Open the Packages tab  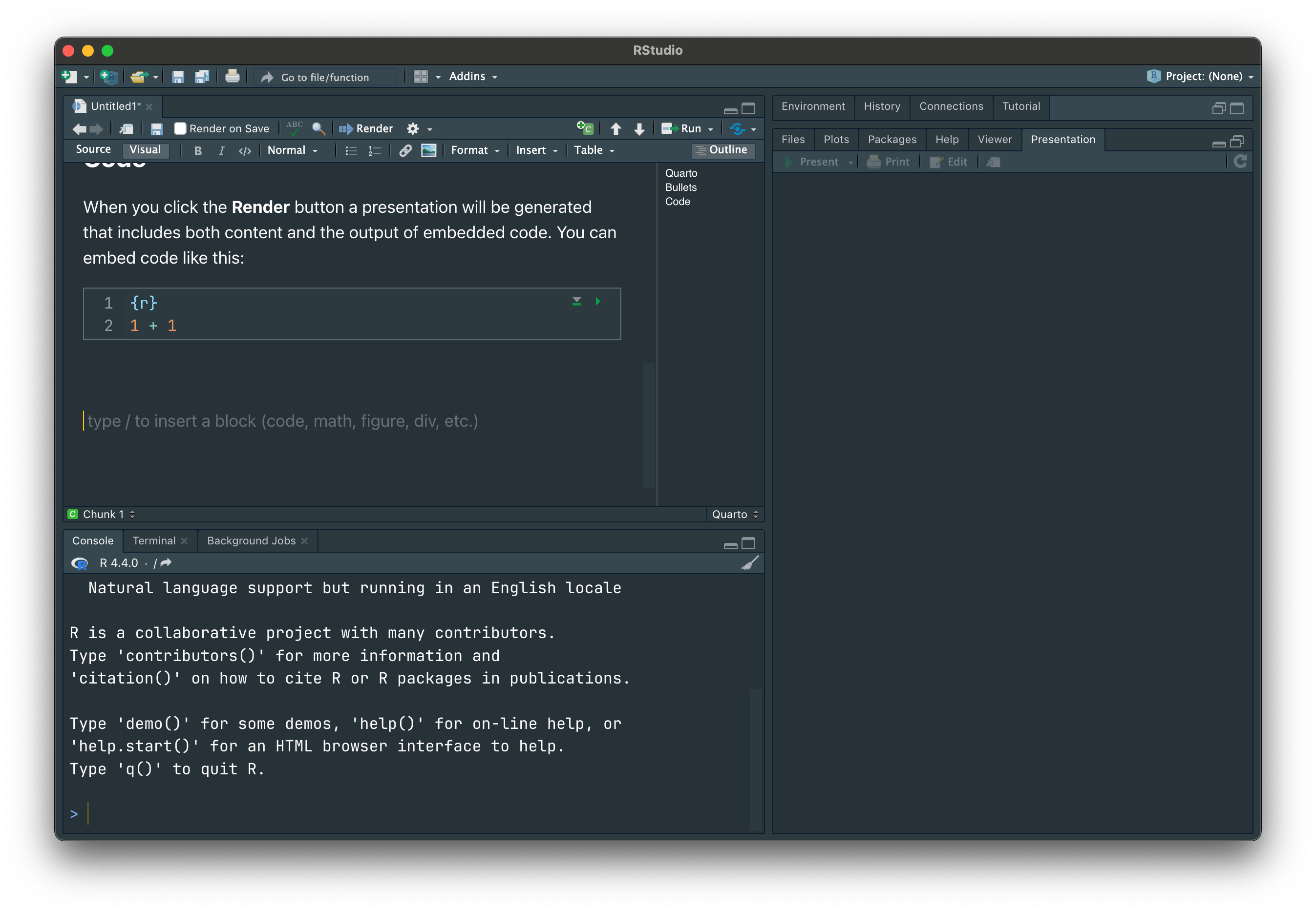click(891, 140)
